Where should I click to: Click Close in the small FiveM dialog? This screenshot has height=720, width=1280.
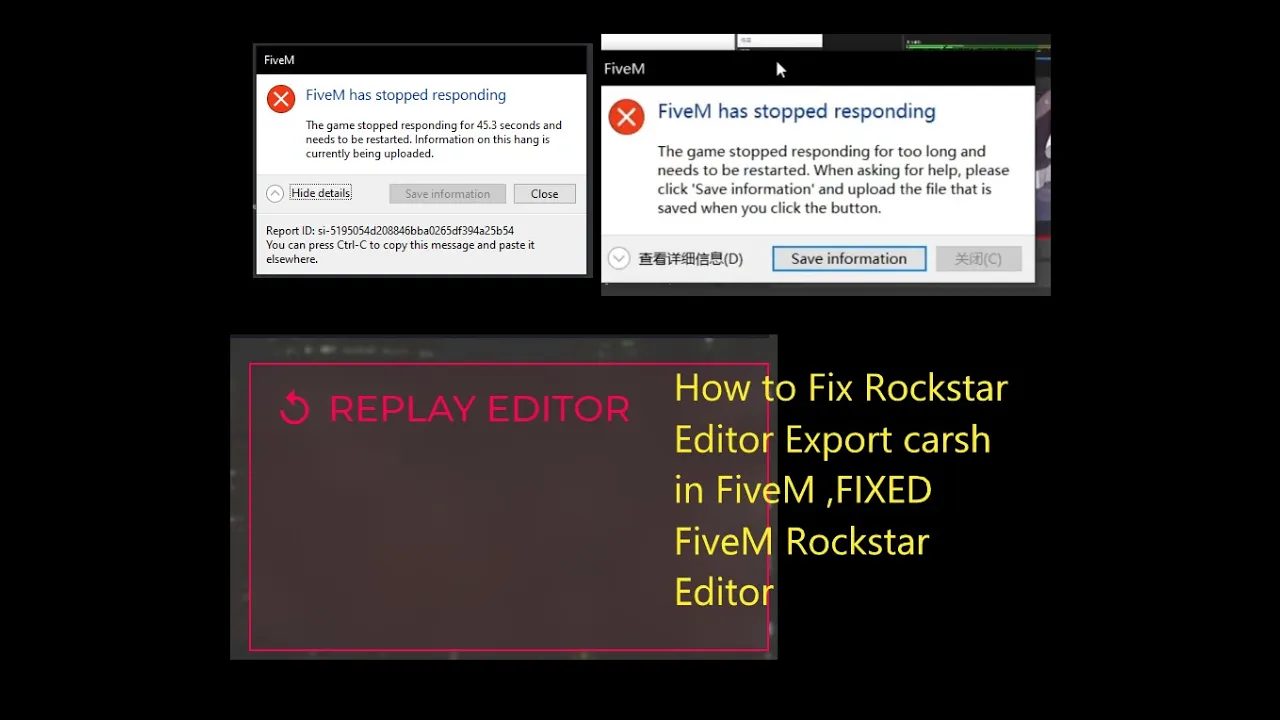click(x=544, y=194)
